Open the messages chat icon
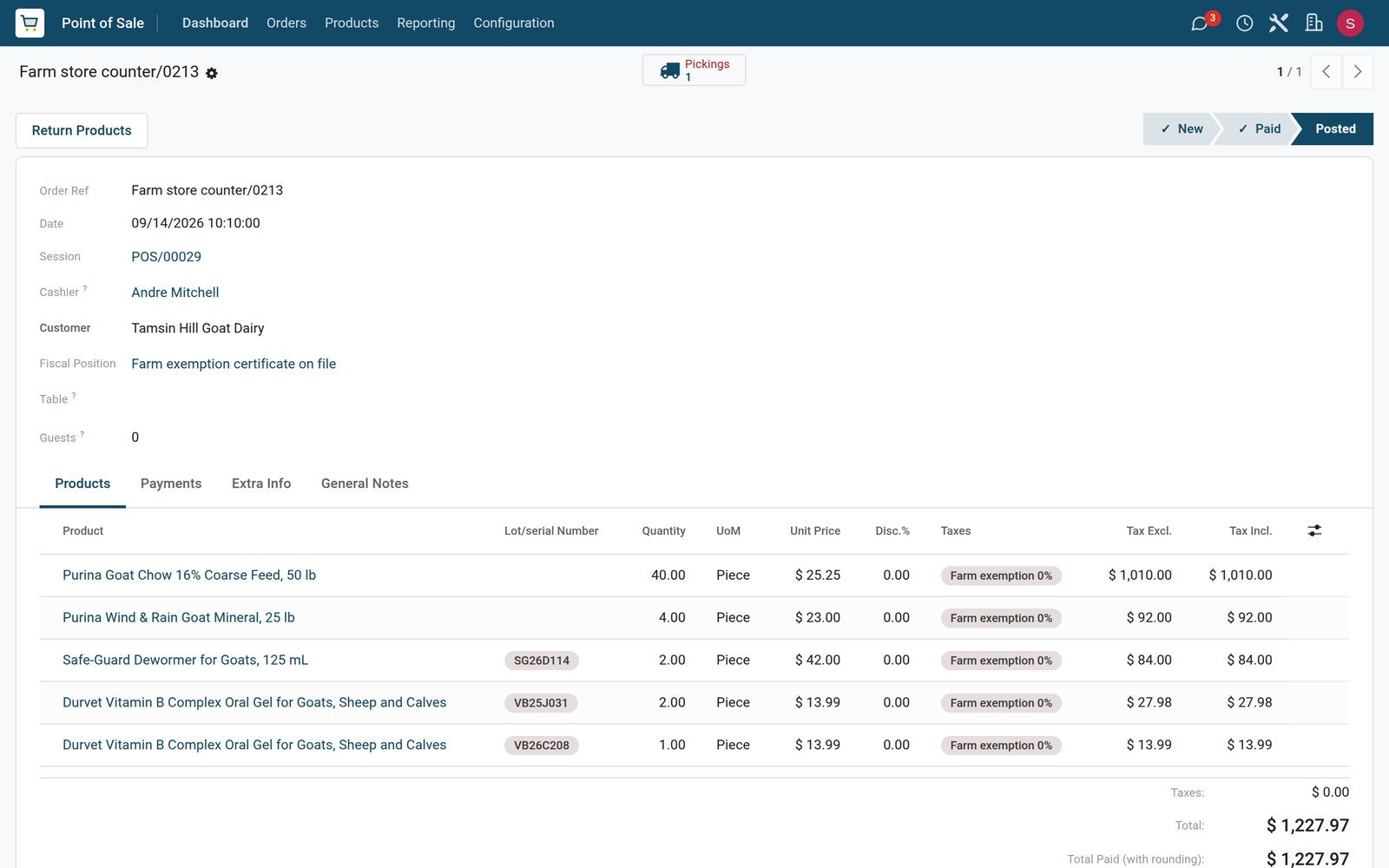This screenshot has height=868, width=1389. [x=1200, y=23]
